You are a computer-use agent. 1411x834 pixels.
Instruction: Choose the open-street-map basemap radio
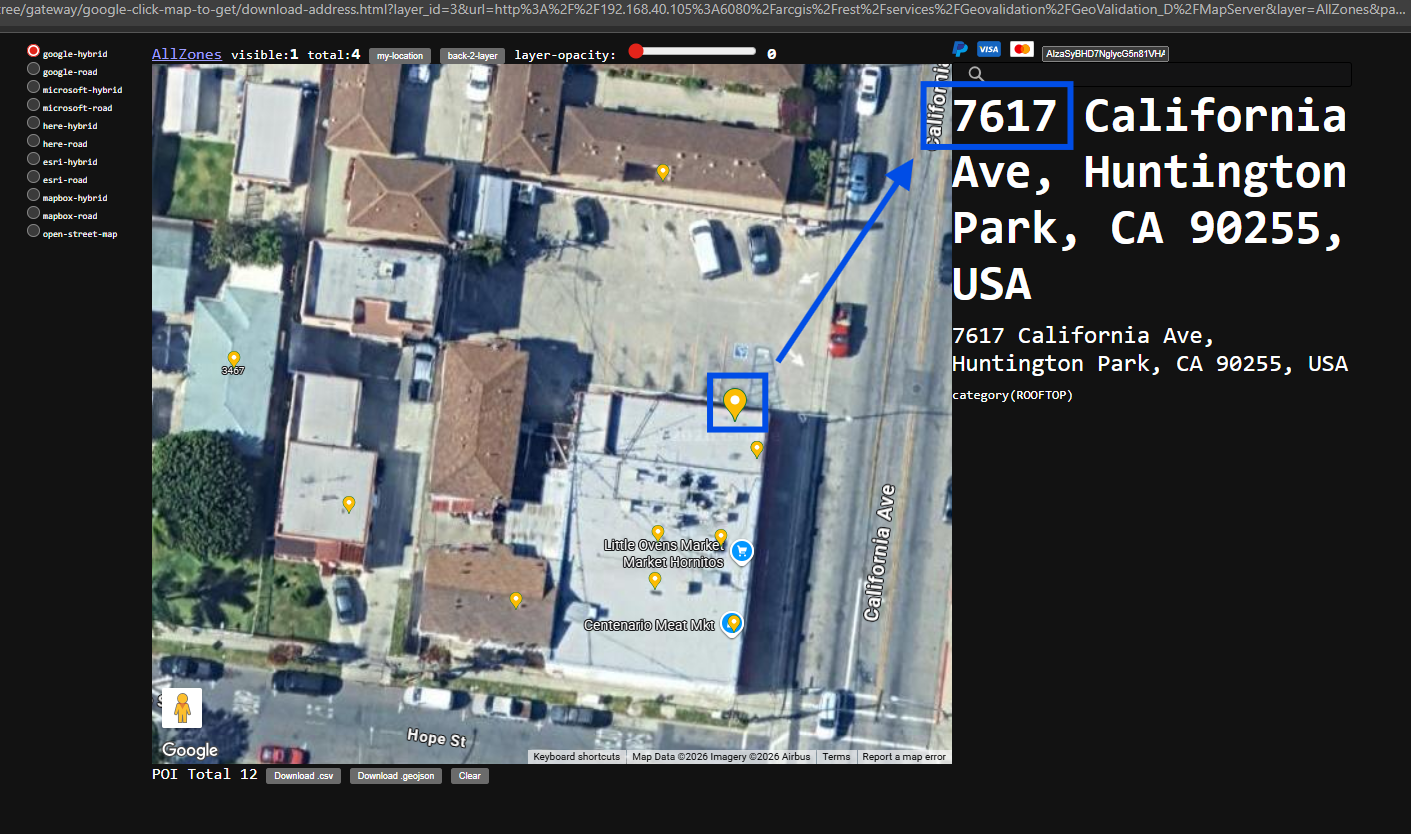[x=34, y=231]
